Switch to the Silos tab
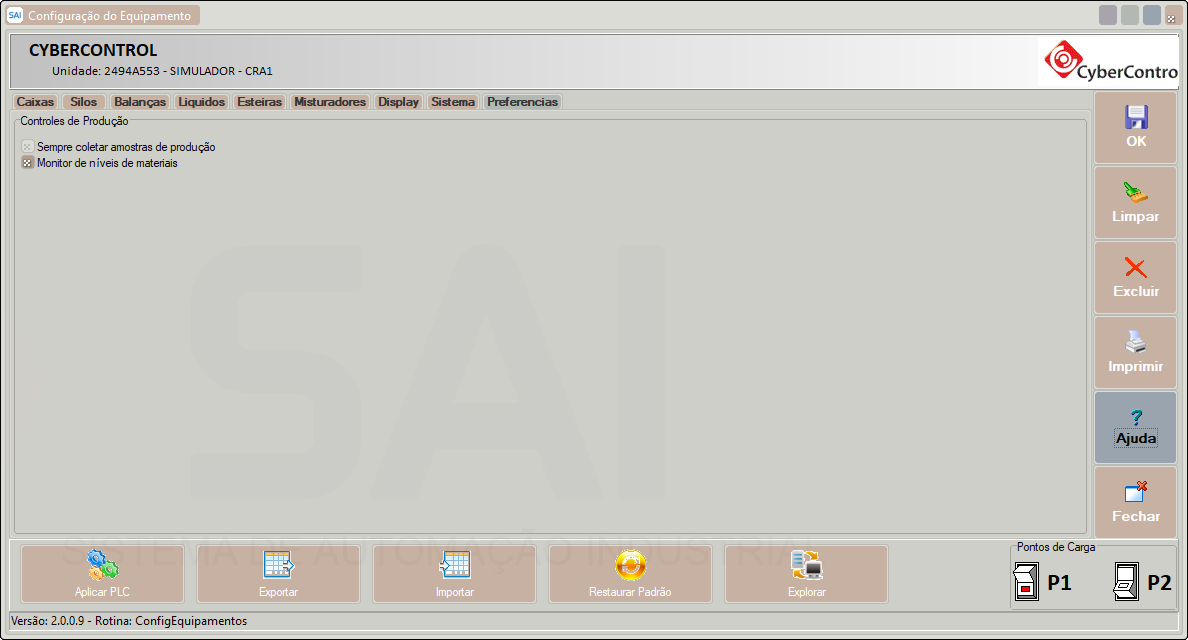Viewport: 1188px width, 640px height. [x=84, y=102]
